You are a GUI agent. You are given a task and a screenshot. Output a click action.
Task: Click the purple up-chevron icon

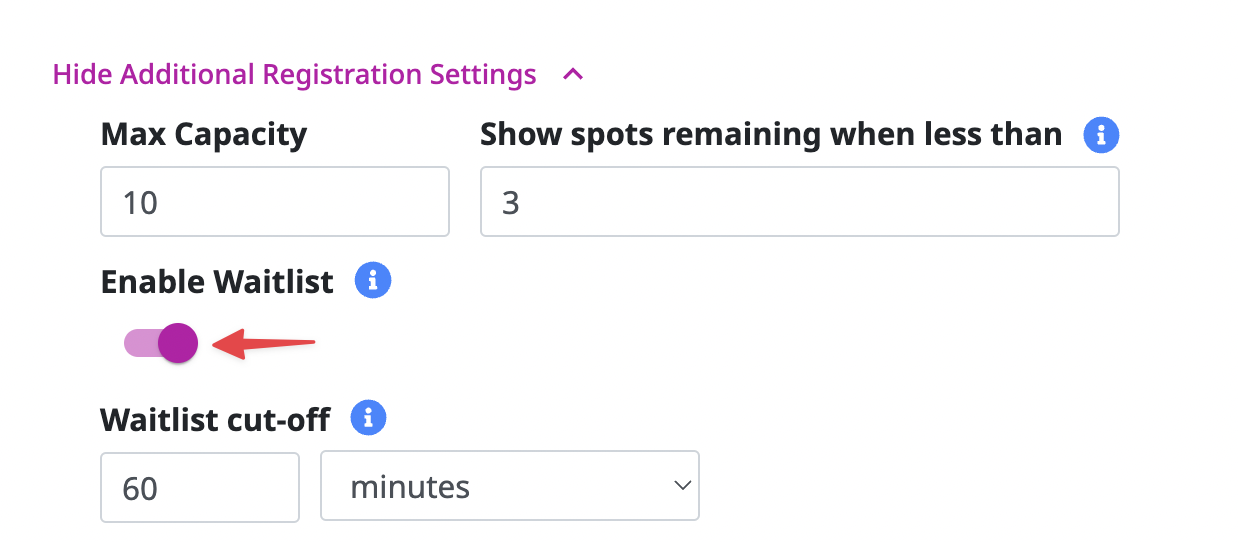(x=573, y=74)
